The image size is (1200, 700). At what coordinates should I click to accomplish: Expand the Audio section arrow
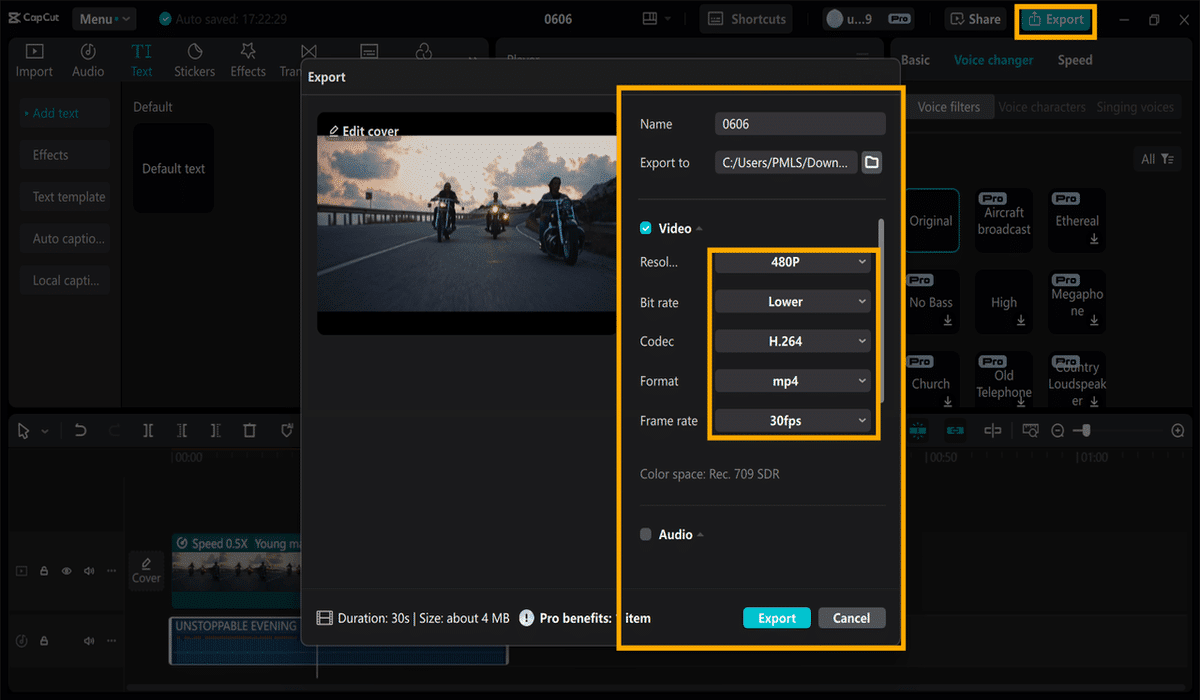(x=700, y=535)
